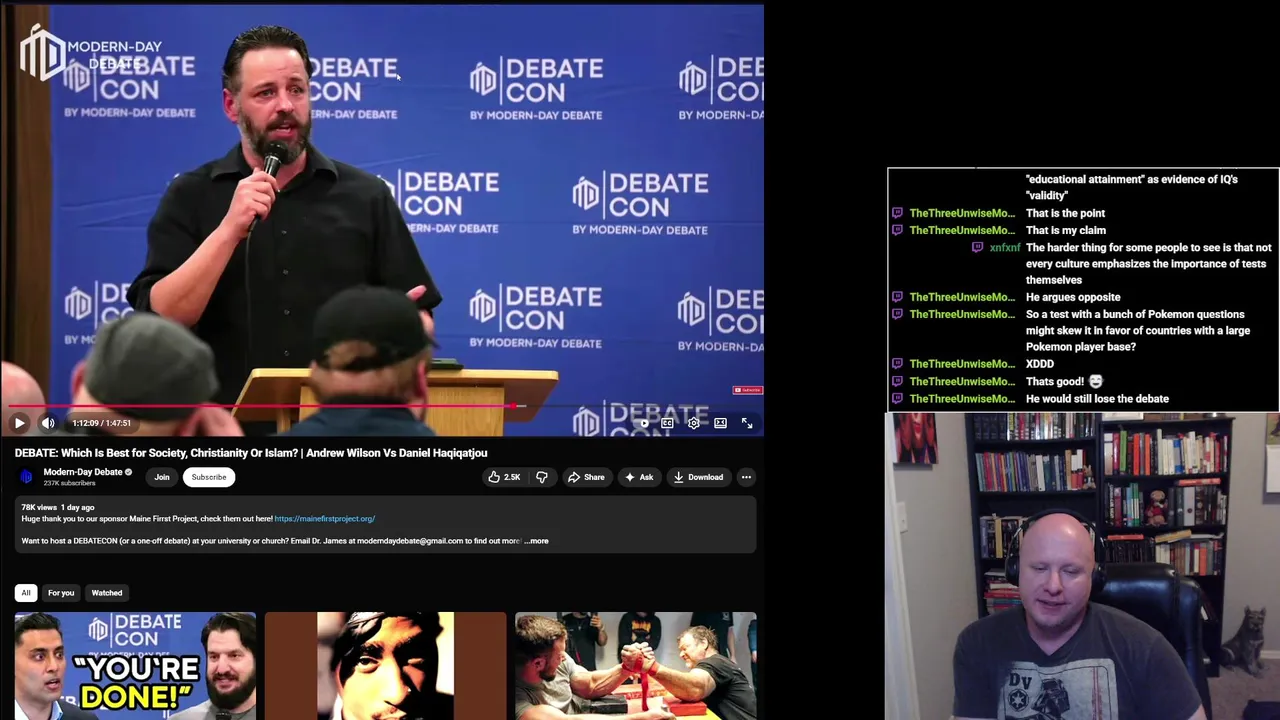This screenshot has height=720, width=1280.
Task: Open the Tupac portrait video thumbnail
Action: pyautogui.click(x=385, y=666)
